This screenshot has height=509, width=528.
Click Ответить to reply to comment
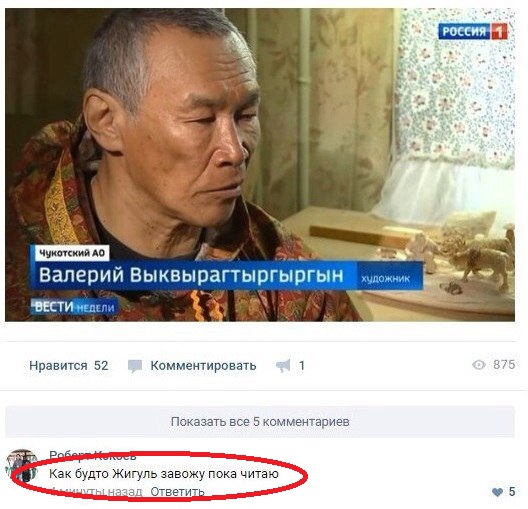[x=177, y=491]
